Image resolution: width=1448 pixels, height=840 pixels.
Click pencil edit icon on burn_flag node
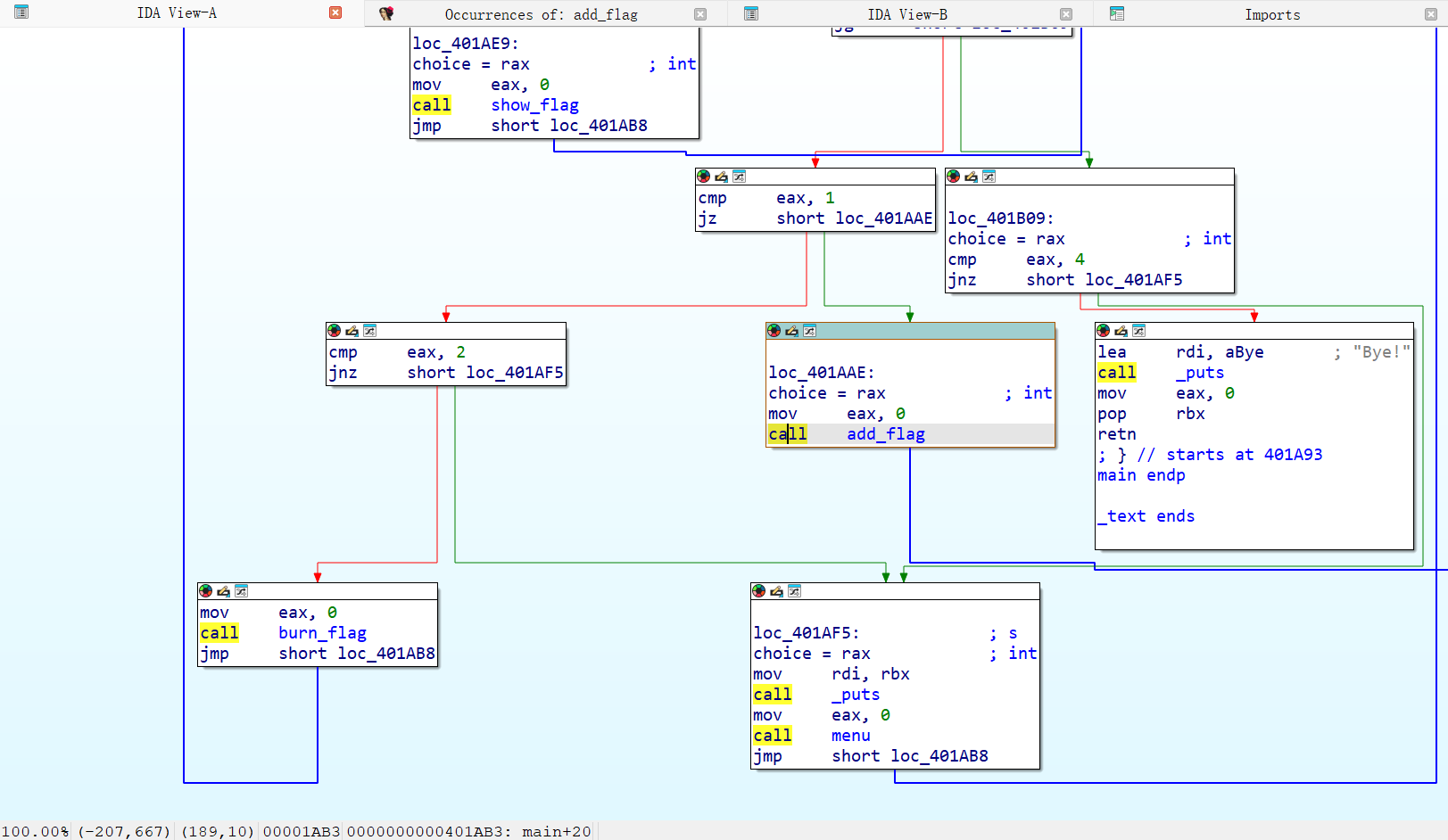point(223,591)
